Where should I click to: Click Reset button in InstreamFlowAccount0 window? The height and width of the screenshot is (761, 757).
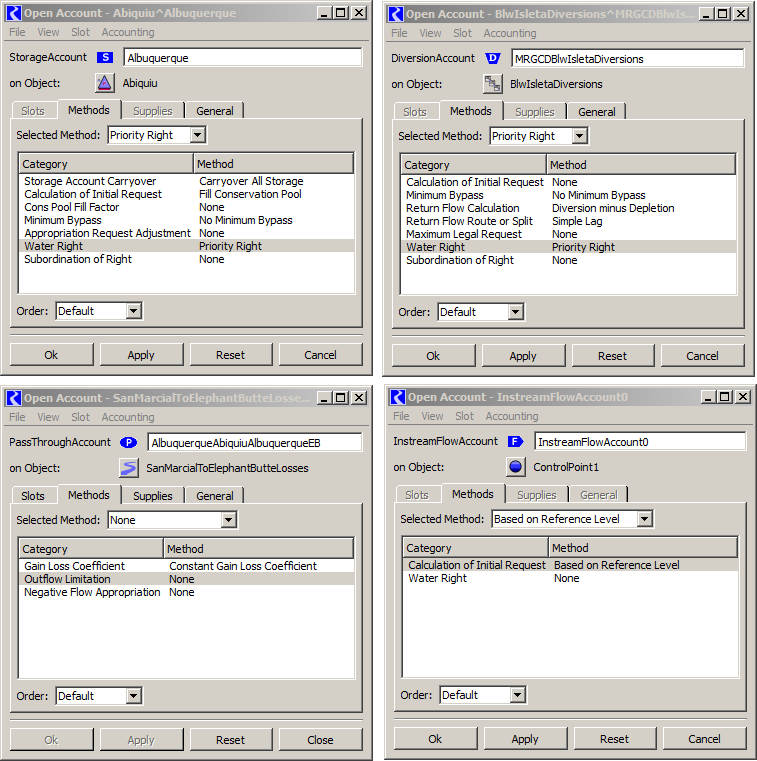[x=614, y=739]
